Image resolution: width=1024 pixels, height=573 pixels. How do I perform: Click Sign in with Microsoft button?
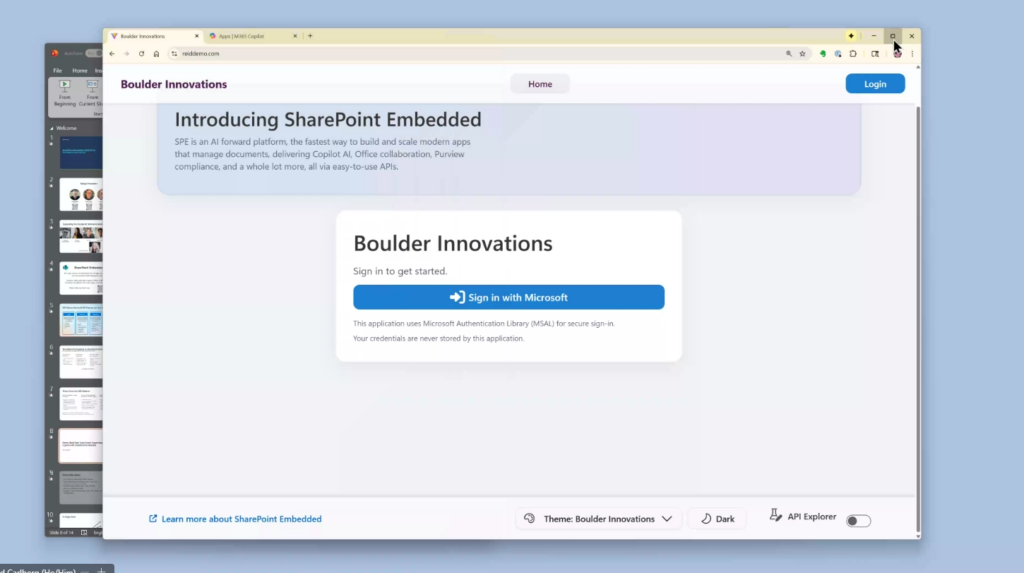509,297
